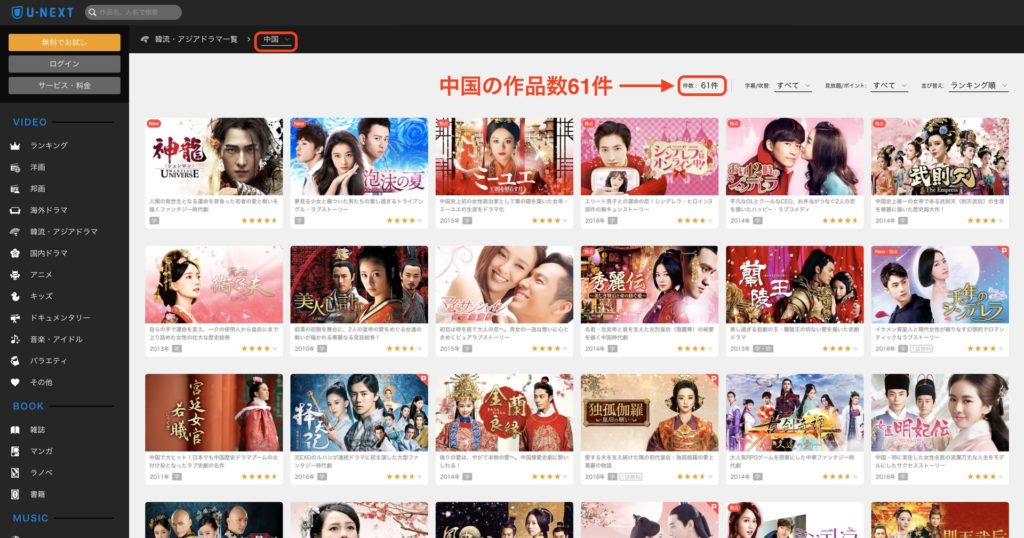Open the 武則天 The Empress thumbnail
1024x538 pixels.
tap(940, 157)
